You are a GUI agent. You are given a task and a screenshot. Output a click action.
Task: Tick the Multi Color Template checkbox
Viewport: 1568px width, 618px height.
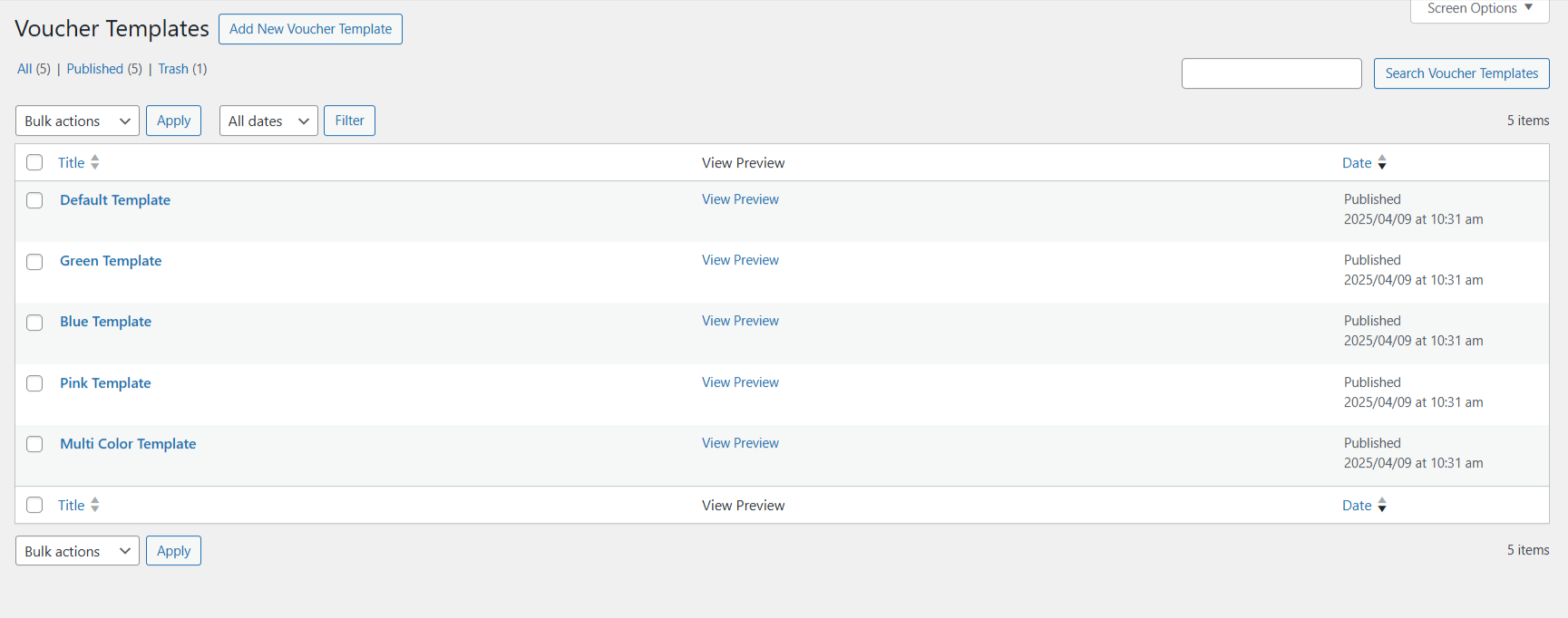34,444
